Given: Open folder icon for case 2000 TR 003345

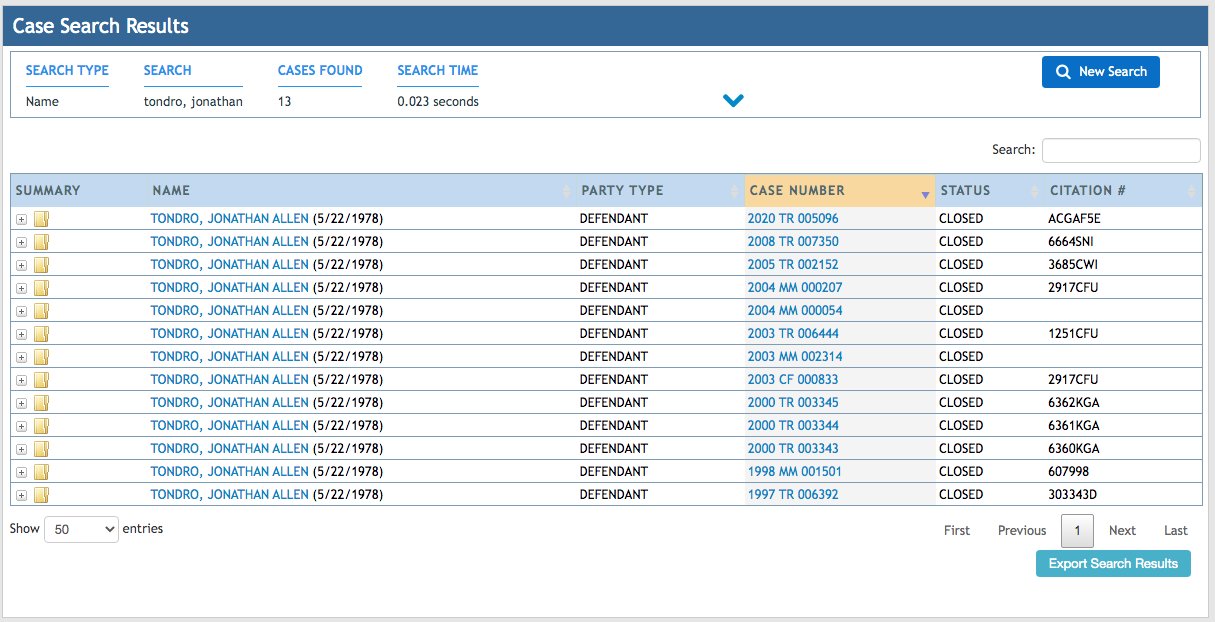Looking at the screenshot, I should (41, 402).
